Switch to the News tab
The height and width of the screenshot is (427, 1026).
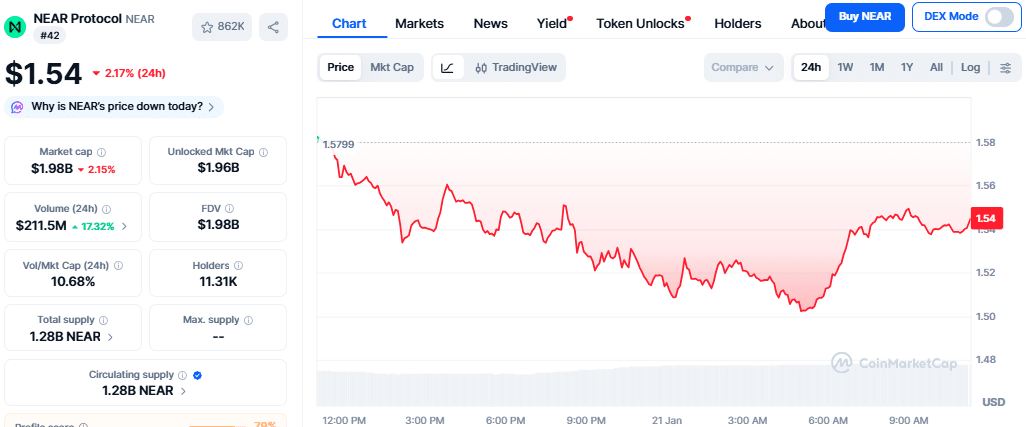point(490,24)
